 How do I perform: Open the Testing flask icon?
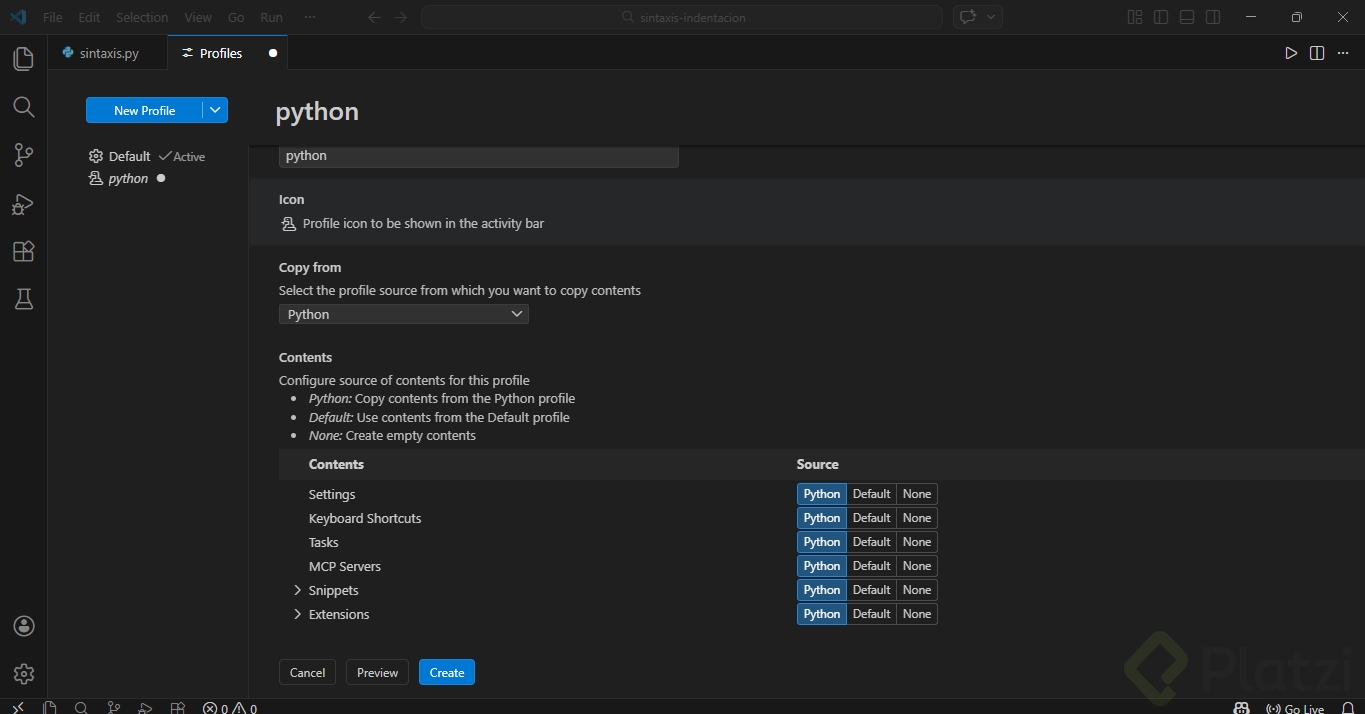point(23,299)
